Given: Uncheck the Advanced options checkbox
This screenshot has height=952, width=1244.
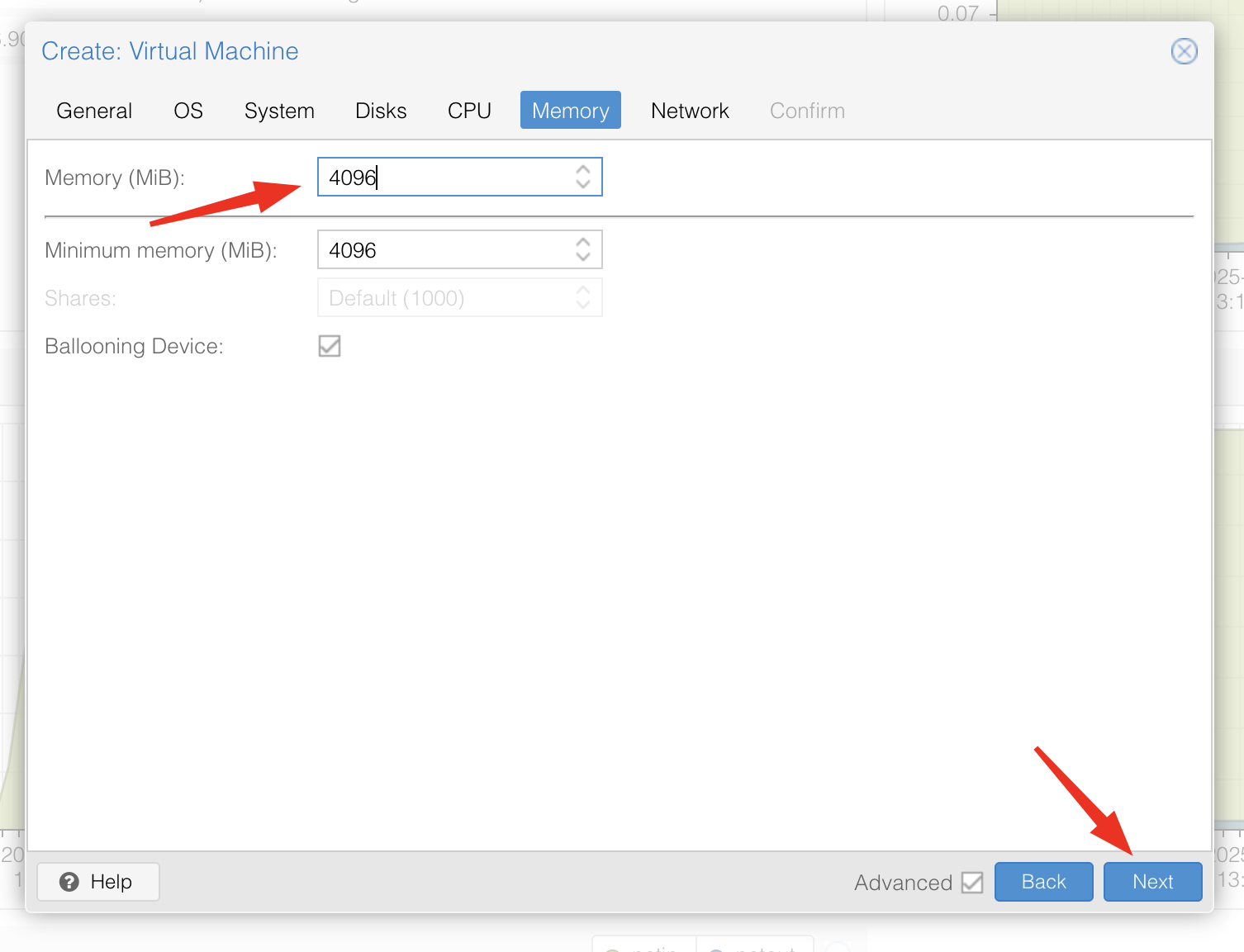Looking at the screenshot, I should tap(972, 883).
